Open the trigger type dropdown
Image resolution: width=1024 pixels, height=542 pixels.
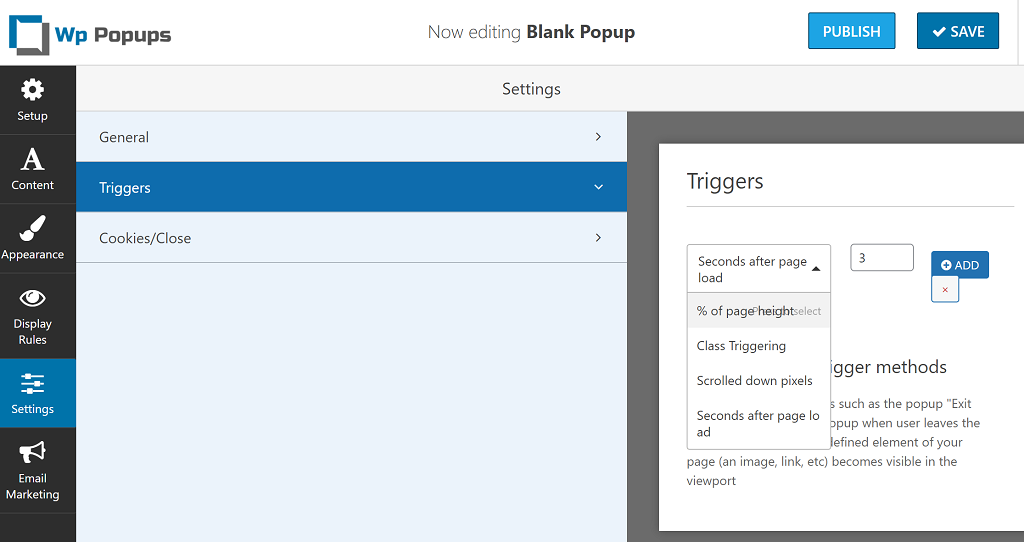(x=758, y=269)
